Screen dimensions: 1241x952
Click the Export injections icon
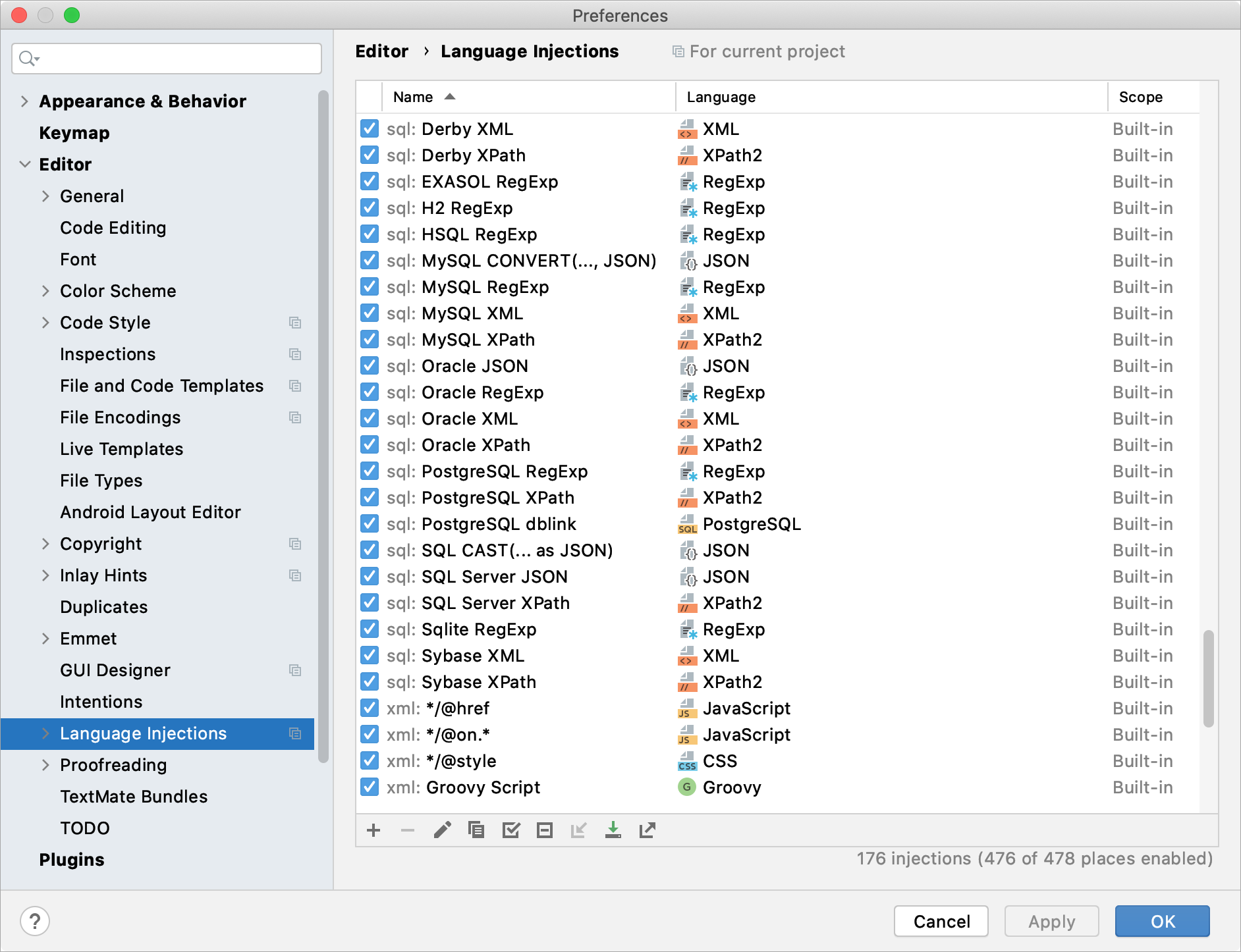[x=648, y=830]
